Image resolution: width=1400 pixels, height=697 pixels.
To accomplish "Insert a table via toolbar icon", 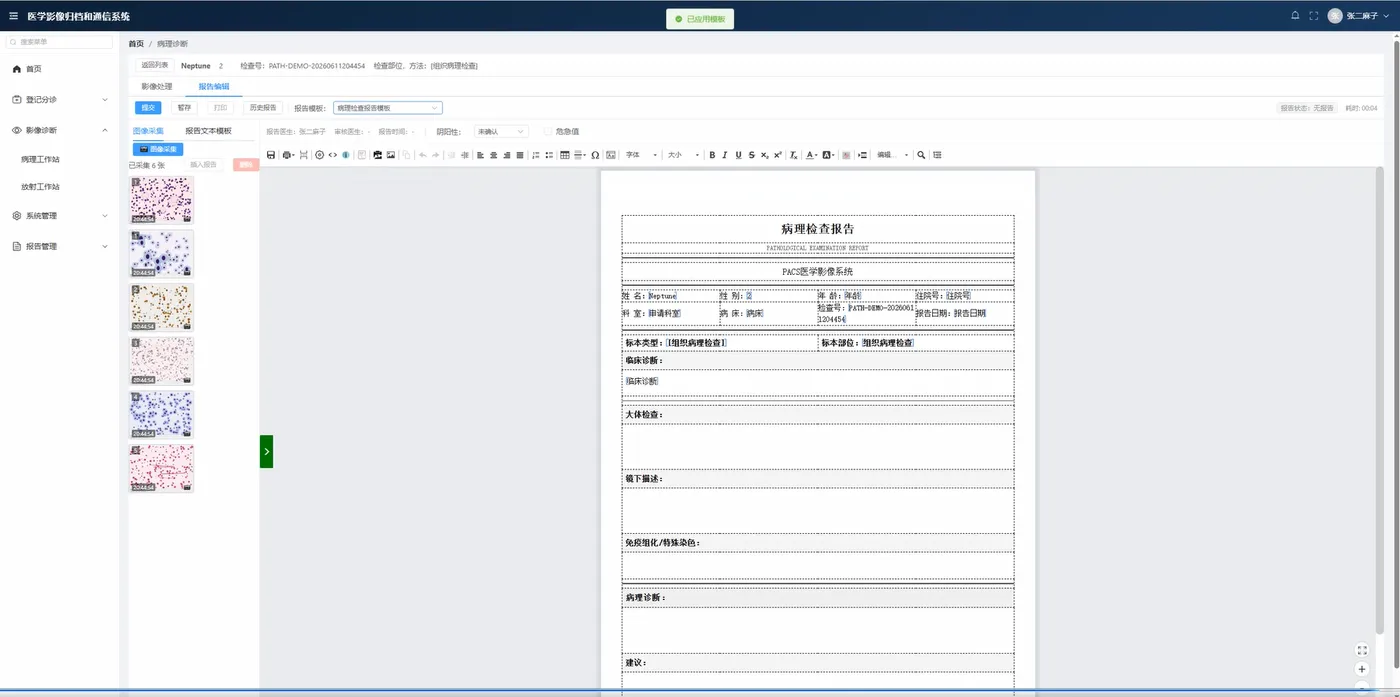I will (565, 155).
